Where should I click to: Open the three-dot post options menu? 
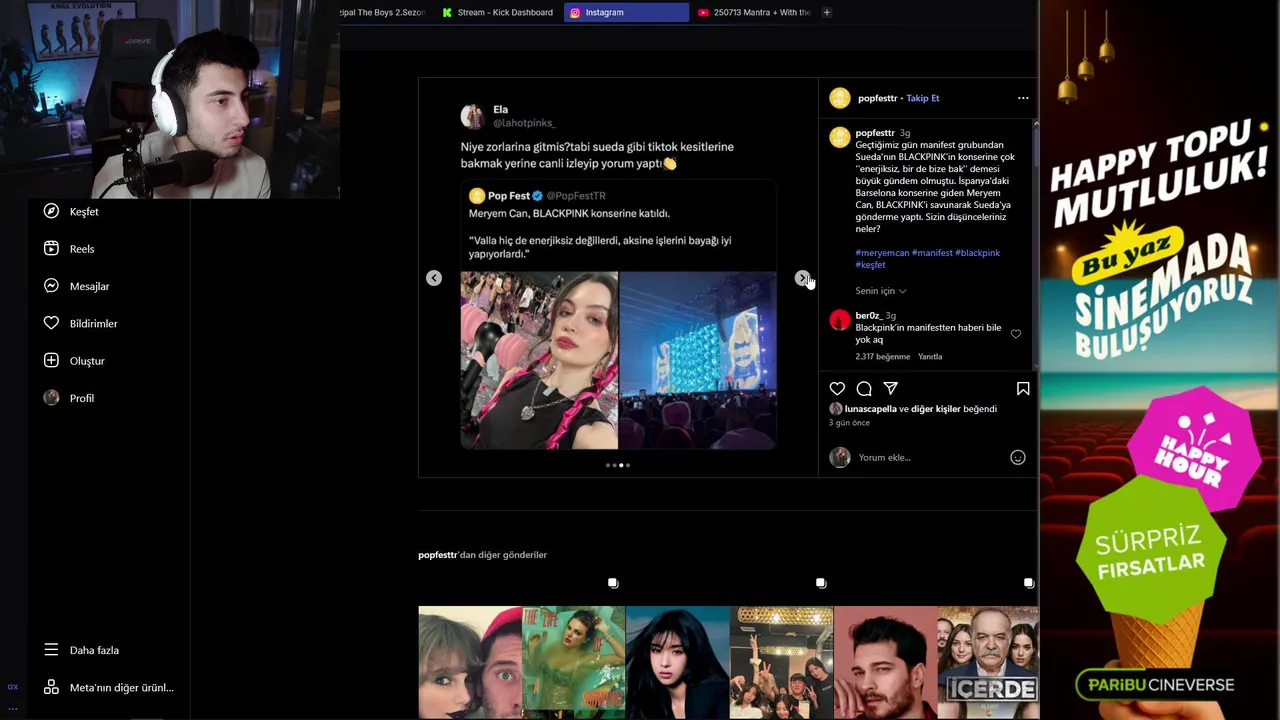(x=1023, y=98)
